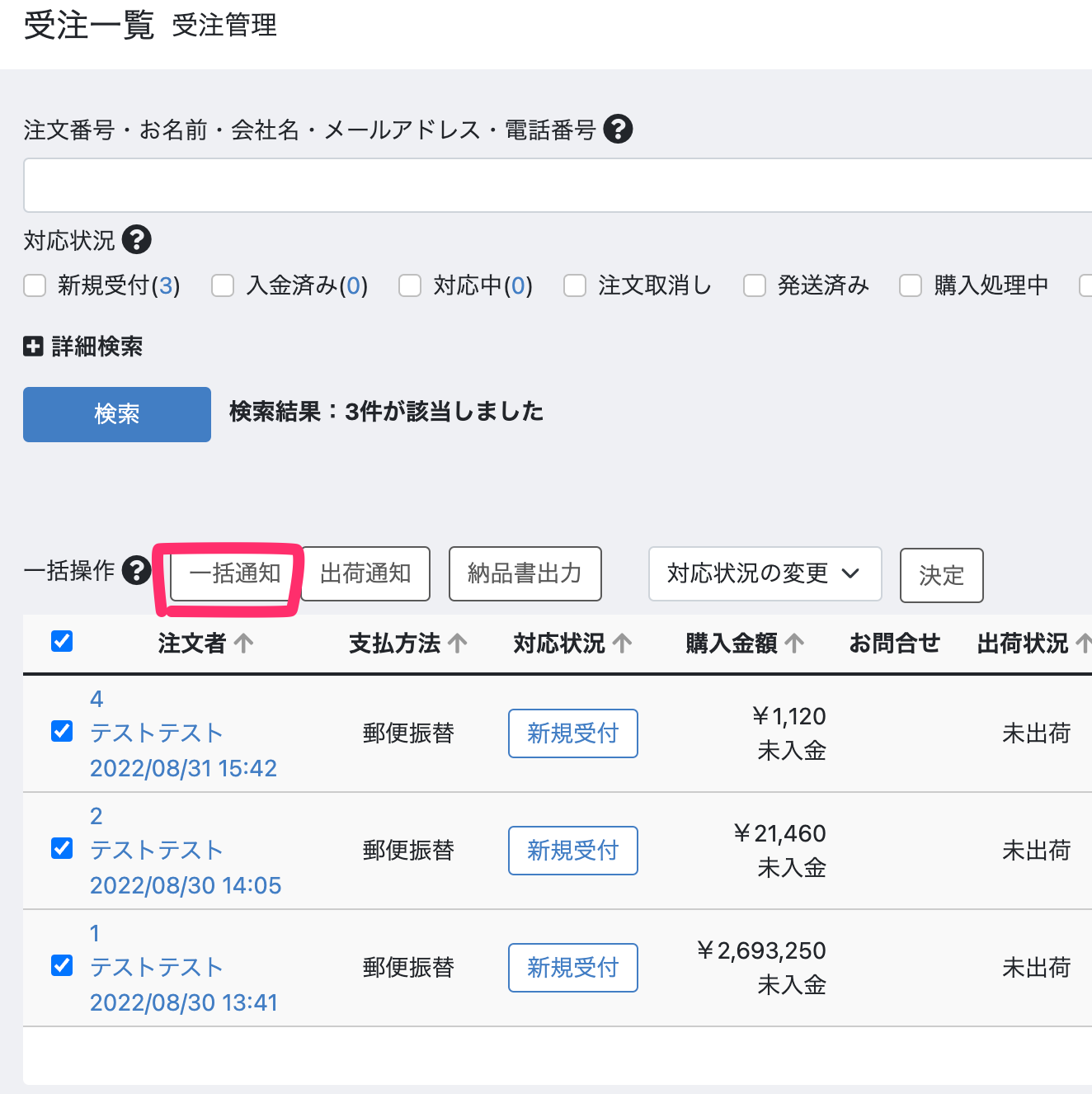The image size is (1092, 1094).
Task: Sort by 購入金額 arrow icon
Action: 794,644
